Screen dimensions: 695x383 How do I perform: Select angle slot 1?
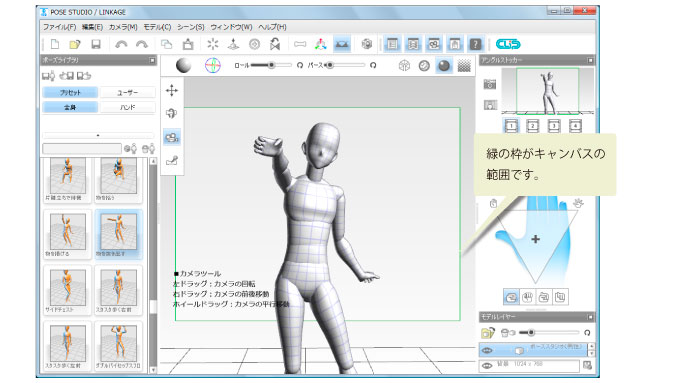coord(511,126)
